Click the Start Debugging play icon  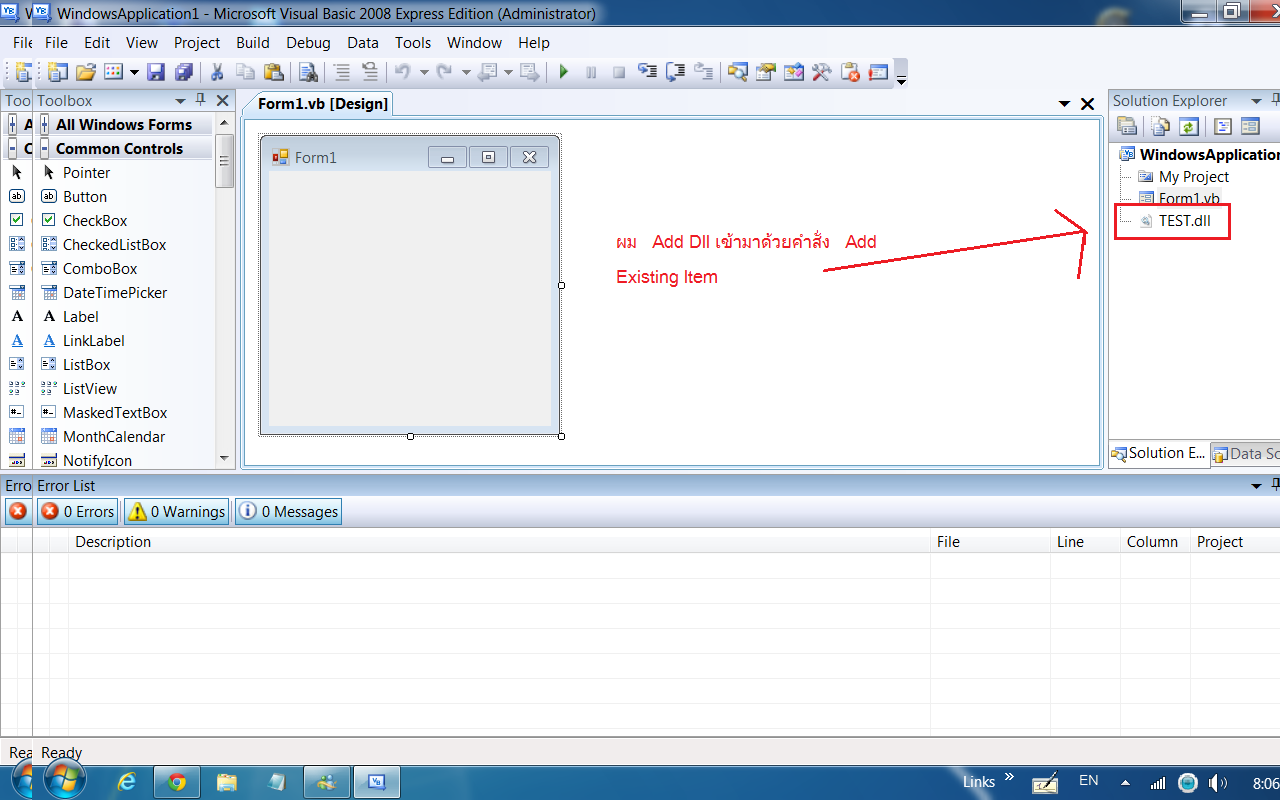click(x=563, y=72)
